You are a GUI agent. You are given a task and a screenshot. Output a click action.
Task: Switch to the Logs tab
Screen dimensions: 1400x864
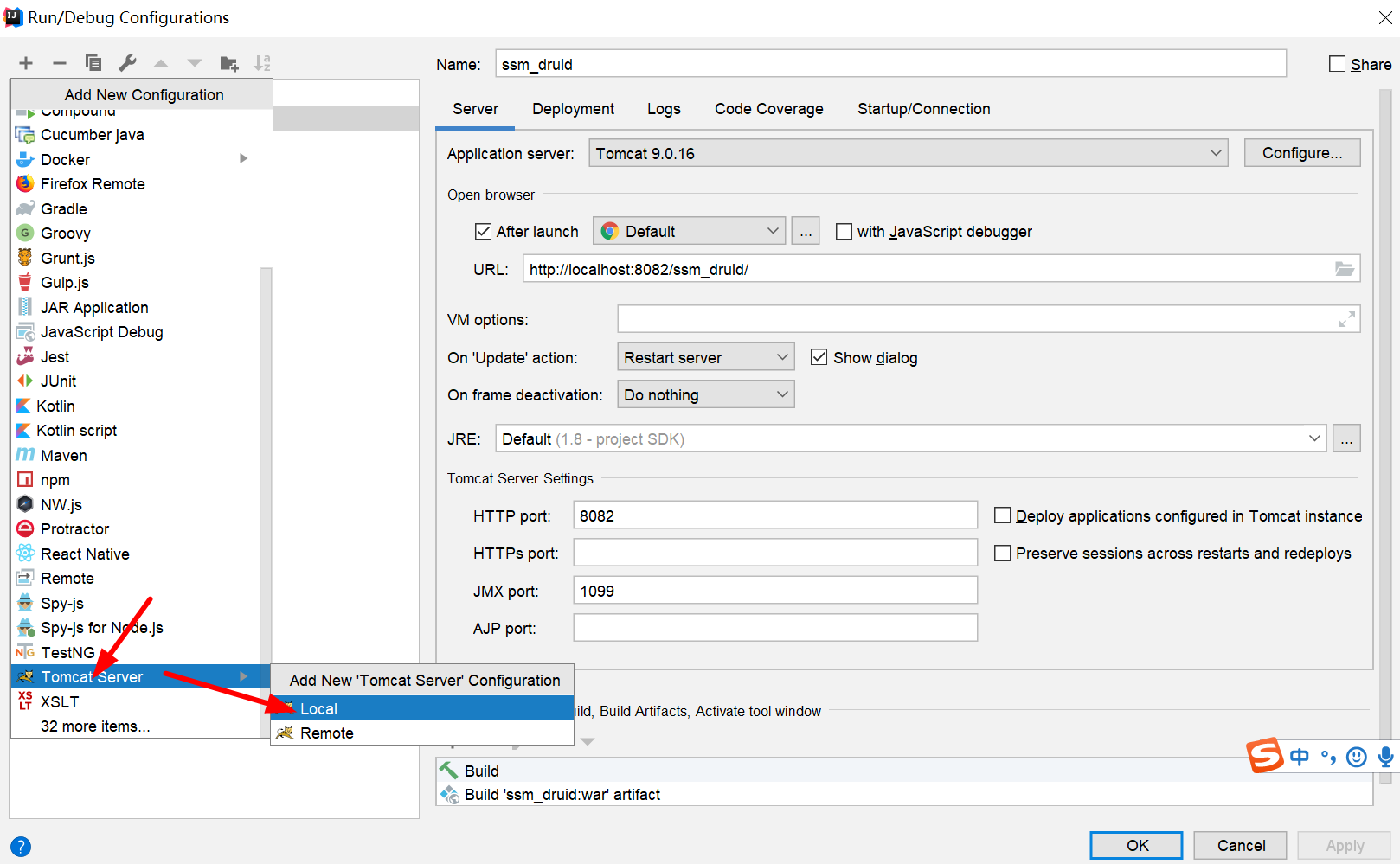point(664,109)
